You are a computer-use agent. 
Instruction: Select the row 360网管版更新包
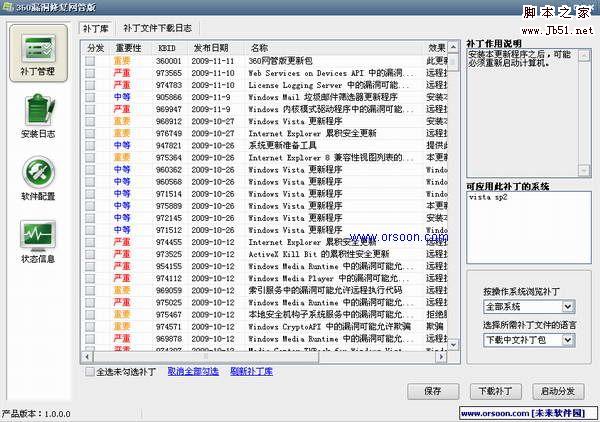click(x=265, y=61)
